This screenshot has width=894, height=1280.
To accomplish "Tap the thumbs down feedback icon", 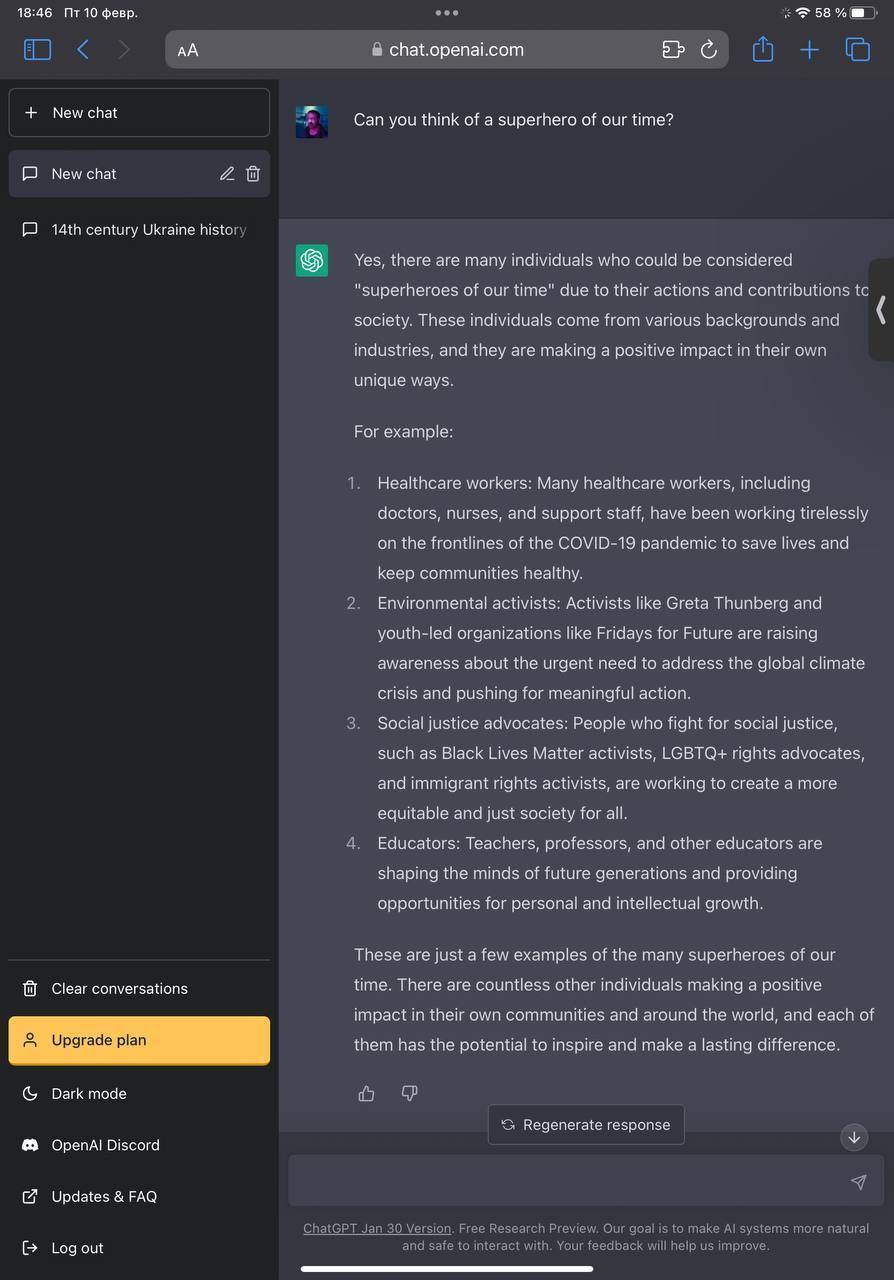I will 409,1094.
